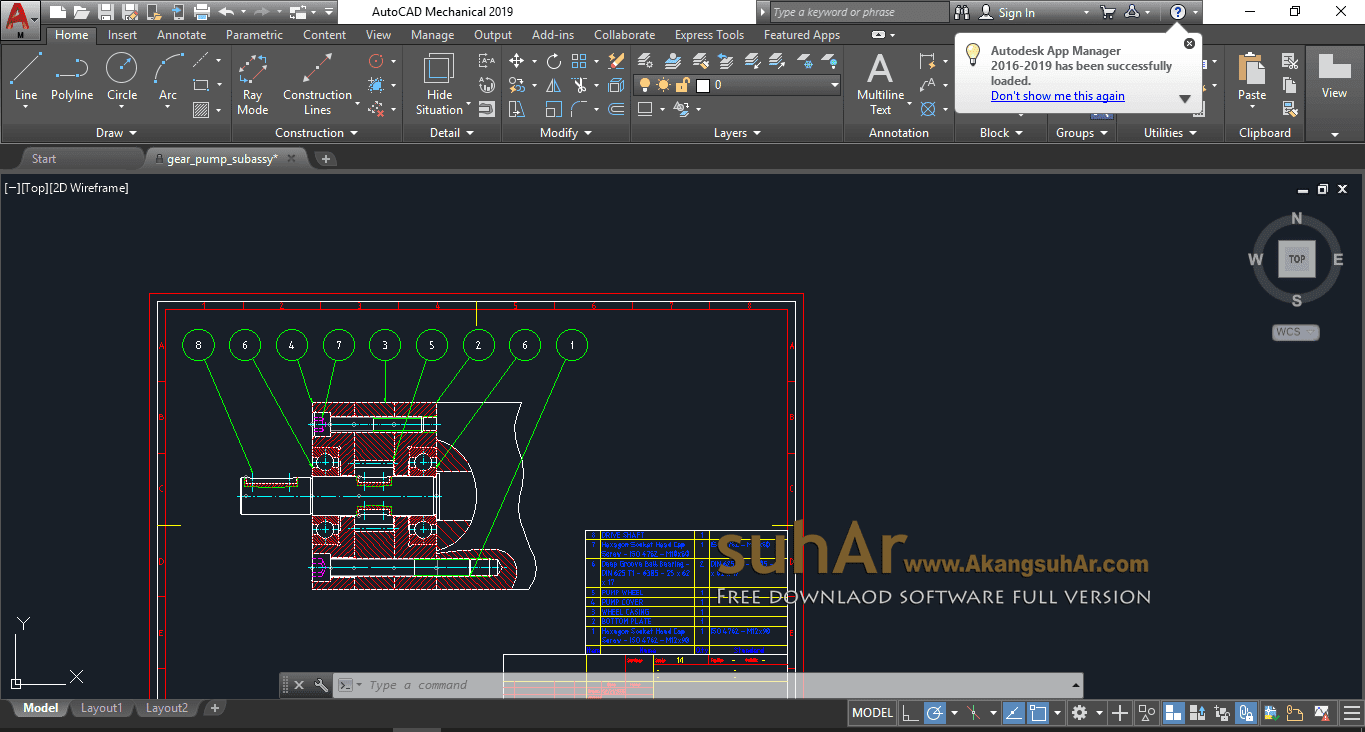Viewport: 1365px width, 732px height.
Task: Toggle object snap tracking in status bar
Action: tap(1013, 713)
